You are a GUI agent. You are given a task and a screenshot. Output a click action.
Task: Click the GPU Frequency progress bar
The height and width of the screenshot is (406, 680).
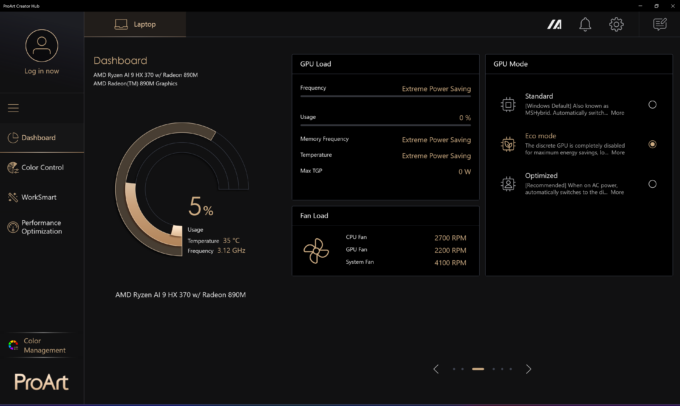[386, 96]
